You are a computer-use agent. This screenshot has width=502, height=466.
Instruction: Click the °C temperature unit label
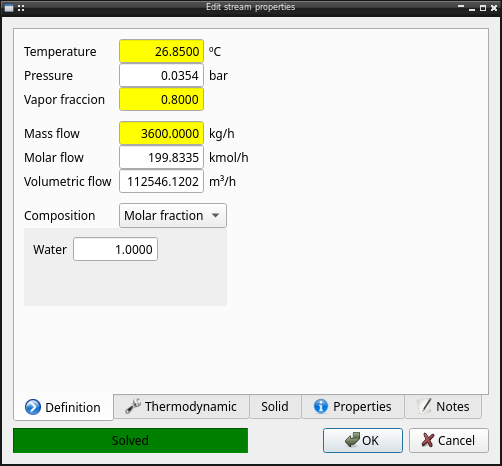click(x=215, y=52)
